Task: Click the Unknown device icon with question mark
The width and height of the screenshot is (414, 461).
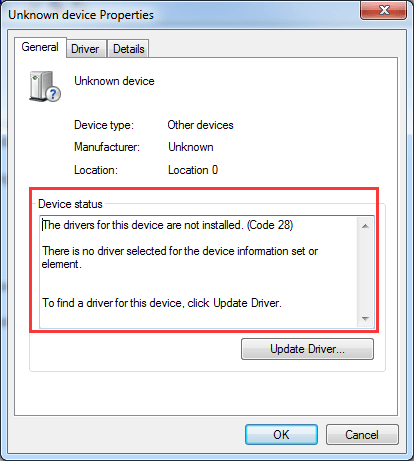Action: [45, 86]
